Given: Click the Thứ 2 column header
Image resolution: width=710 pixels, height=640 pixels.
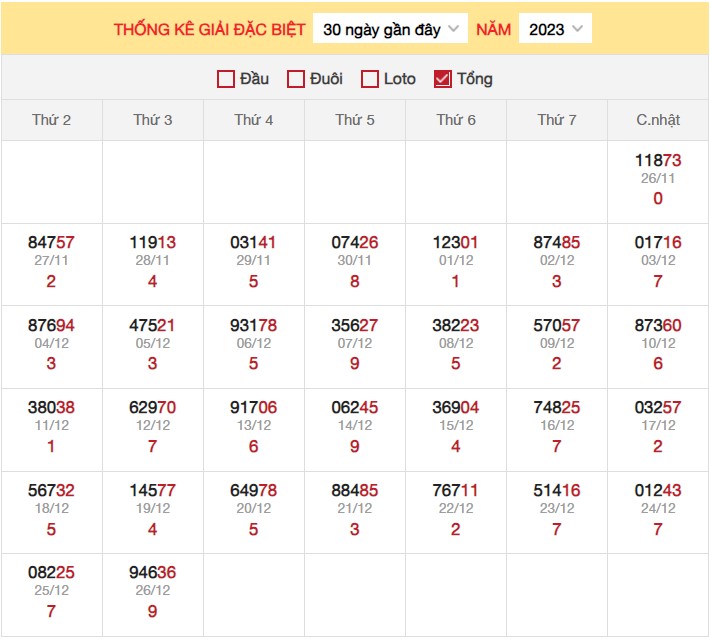Looking at the screenshot, I should pos(52,120).
